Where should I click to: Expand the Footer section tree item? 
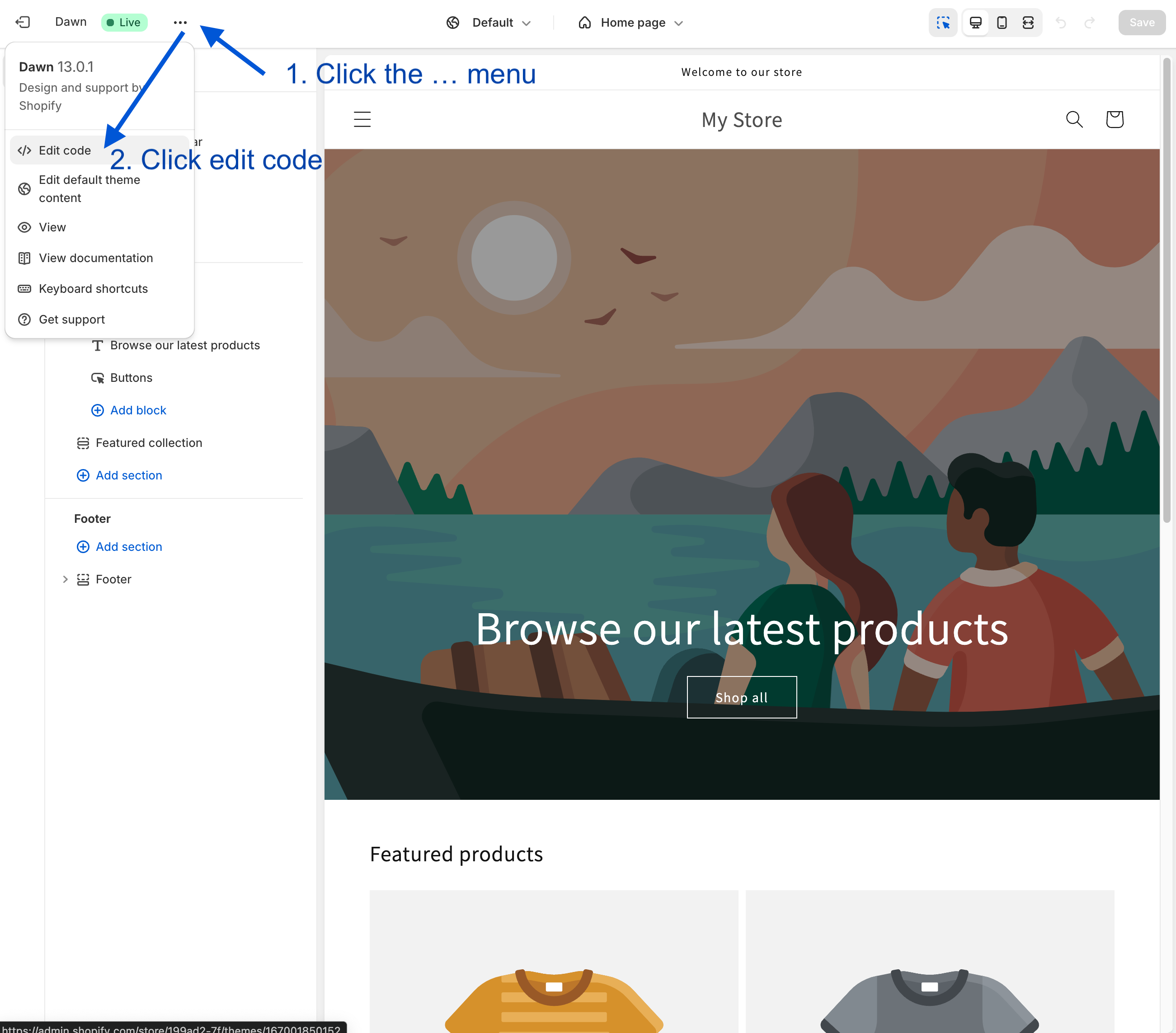pos(65,579)
